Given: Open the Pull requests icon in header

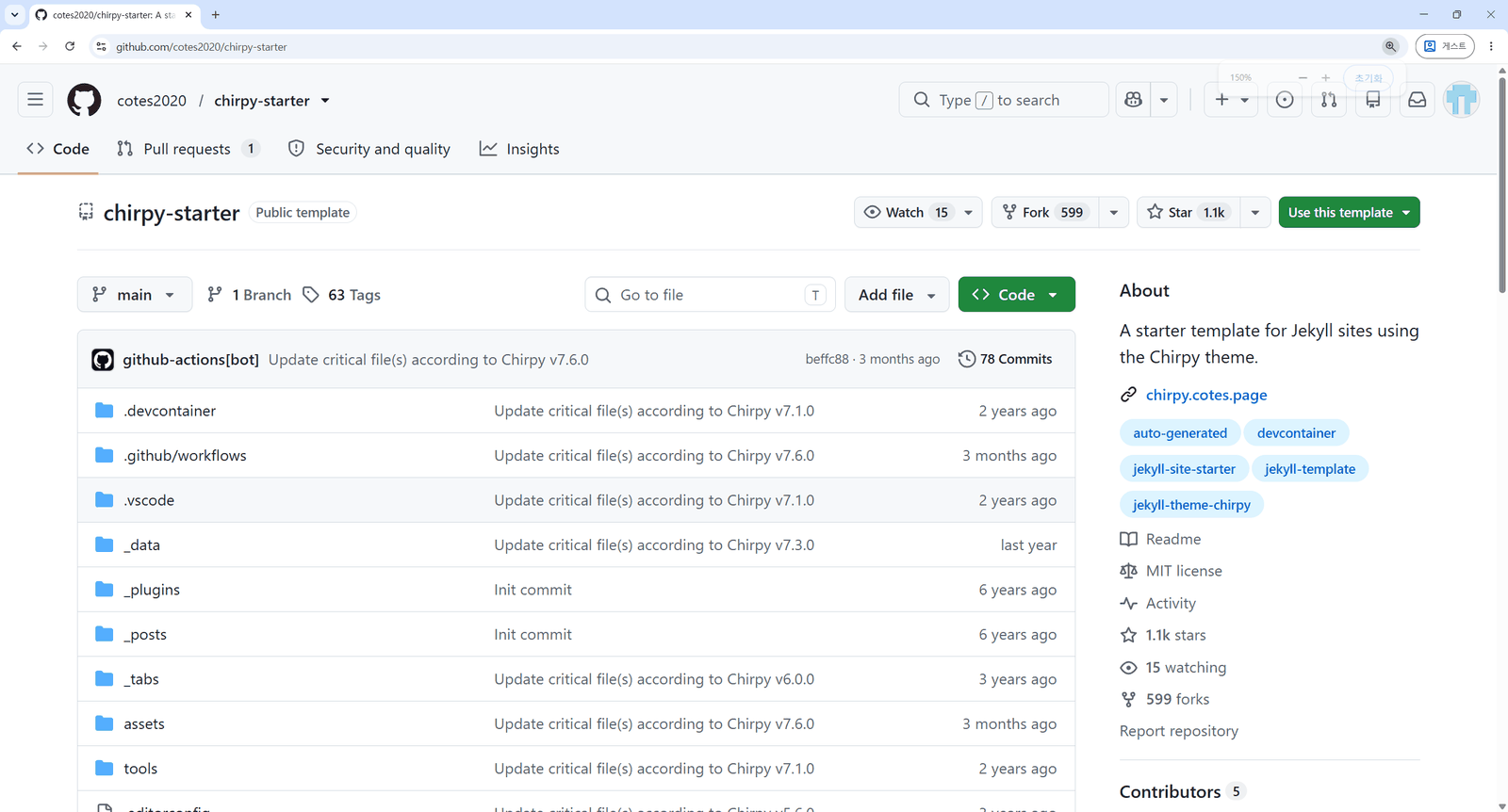Looking at the screenshot, I should coord(1329,100).
